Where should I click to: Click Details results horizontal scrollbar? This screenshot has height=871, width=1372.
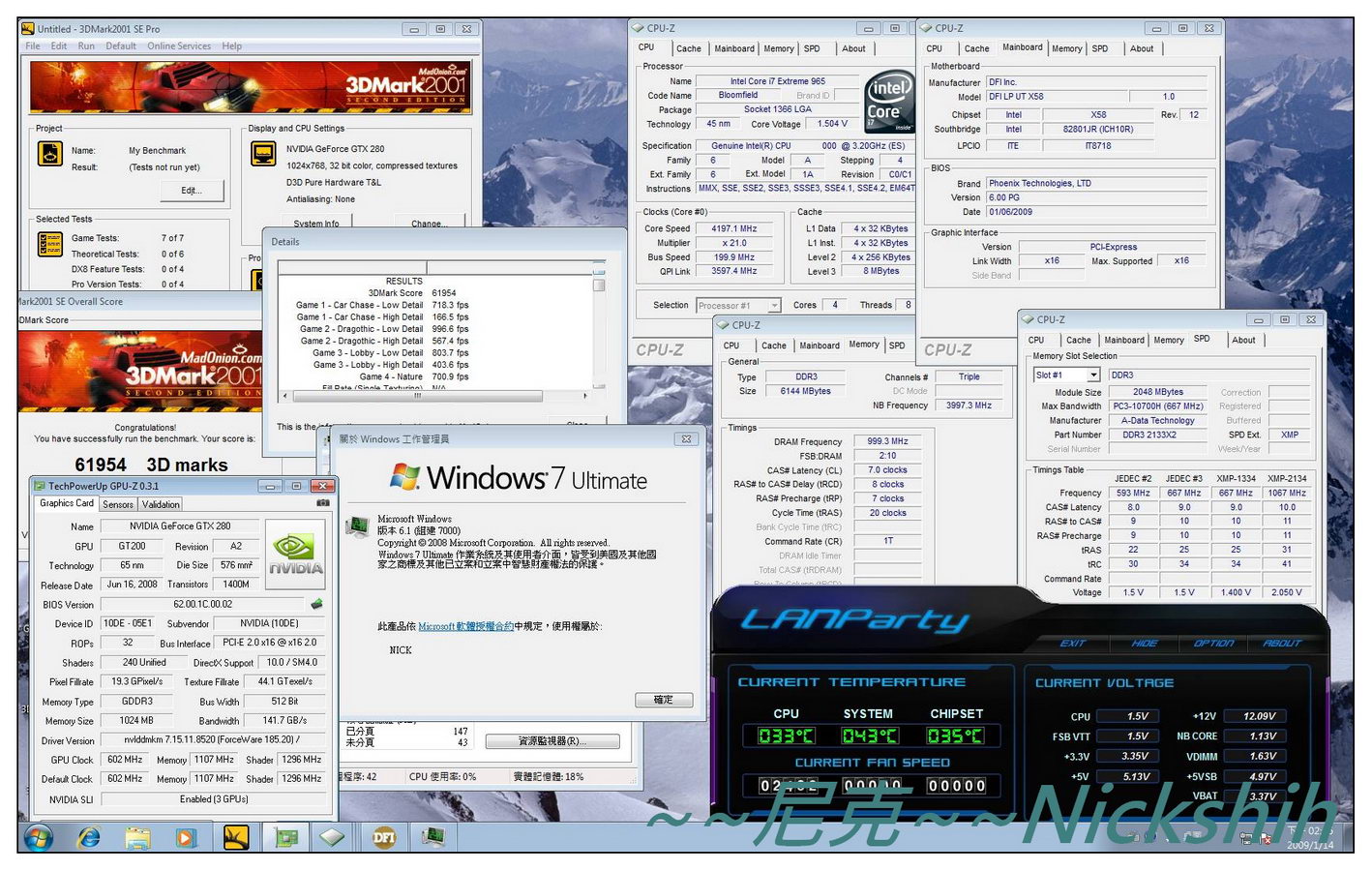click(x=434, y=396)
